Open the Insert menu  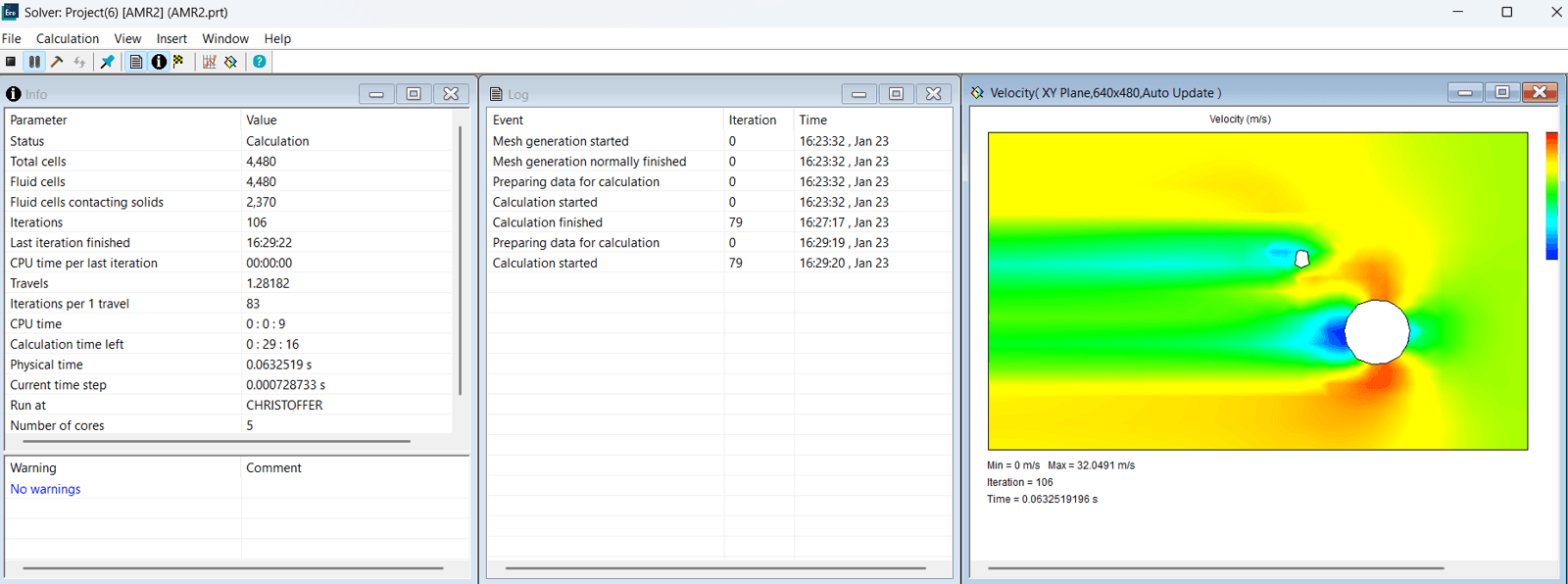point(171,38)
